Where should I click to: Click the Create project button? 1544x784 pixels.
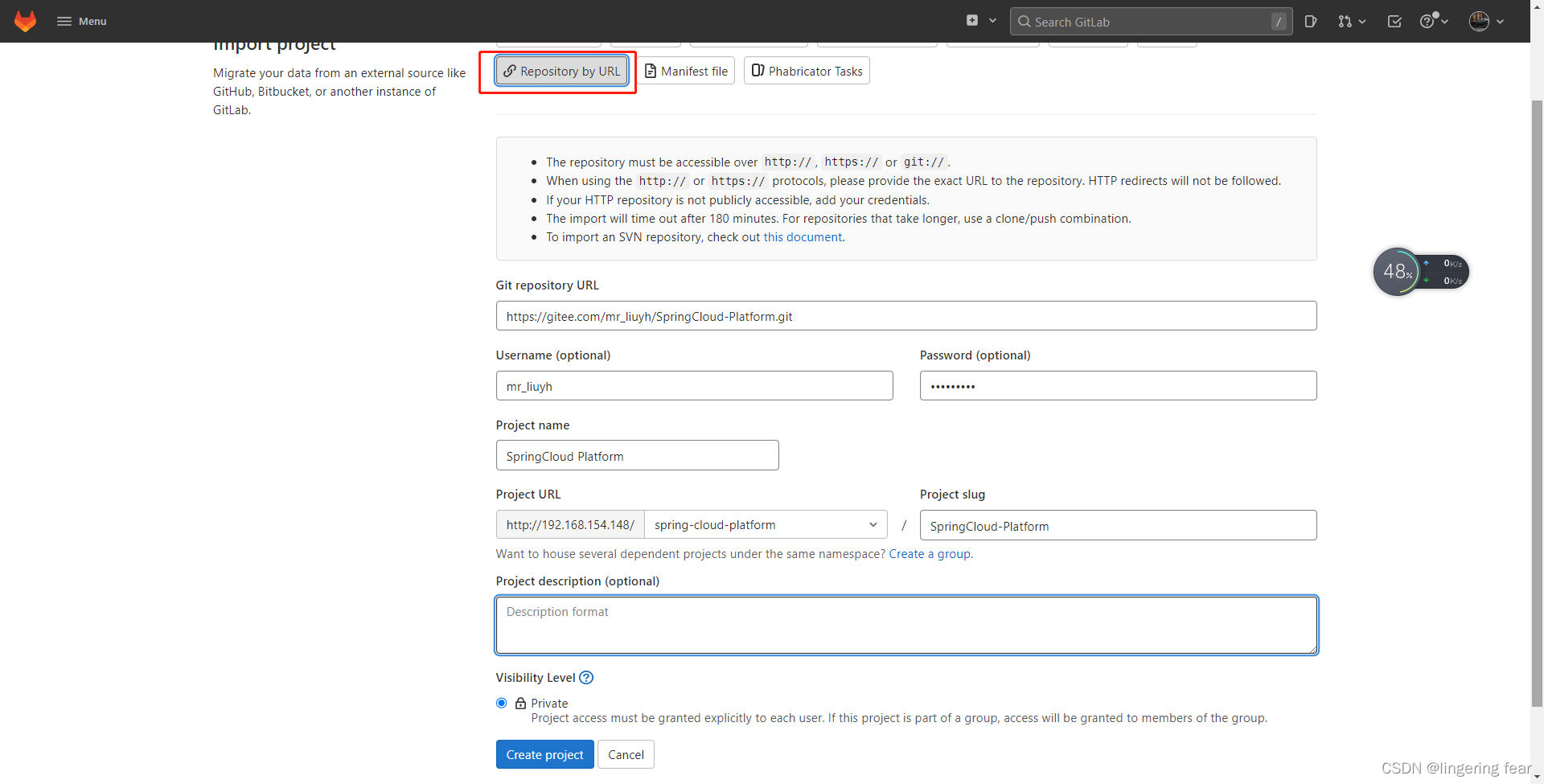[545, 754]
